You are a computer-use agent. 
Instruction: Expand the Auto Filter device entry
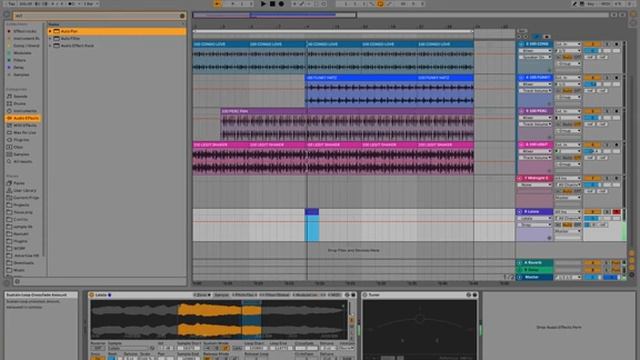(x=50, y=38)
